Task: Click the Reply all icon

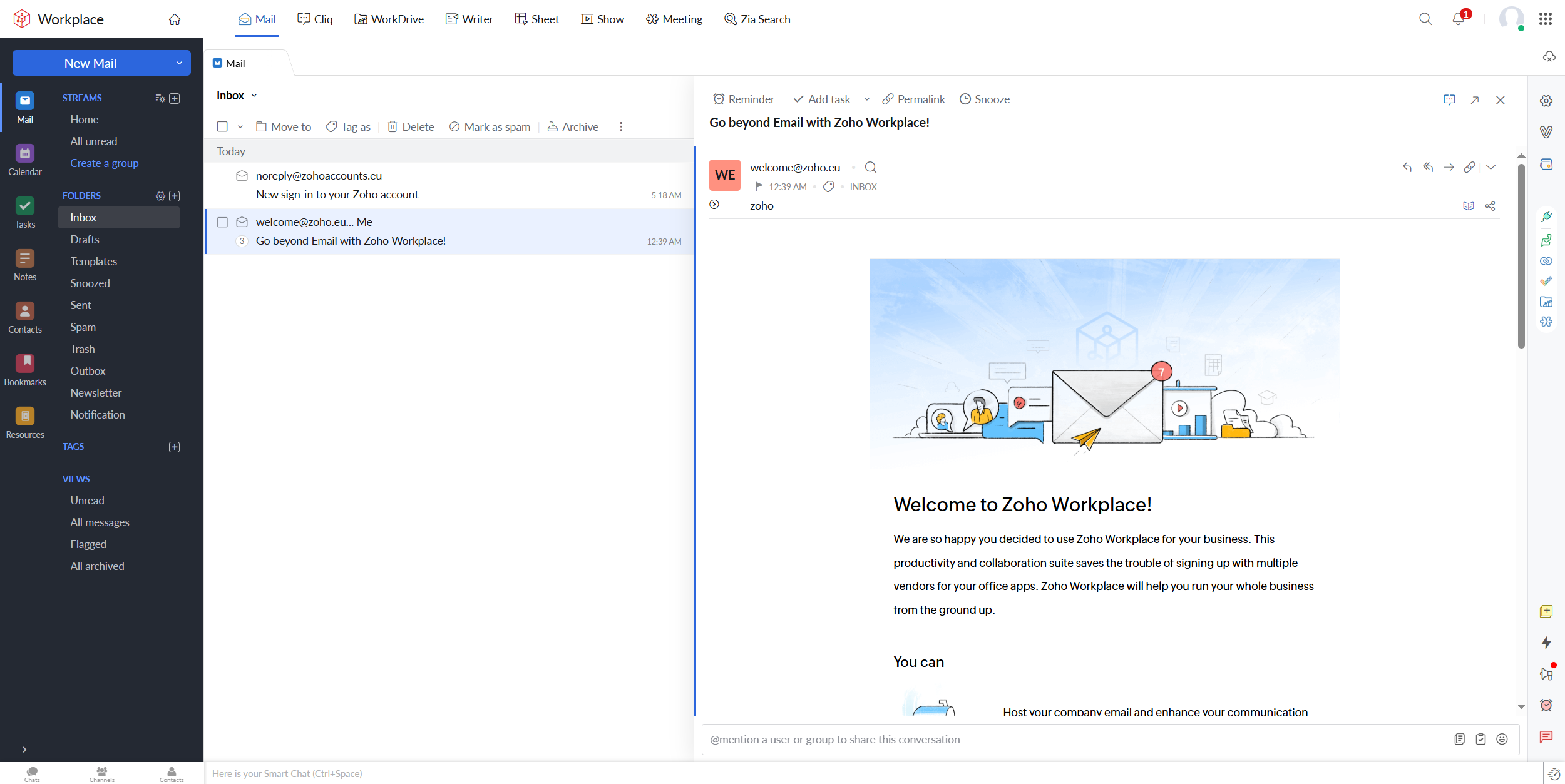Action: (x=1428, y=167)
